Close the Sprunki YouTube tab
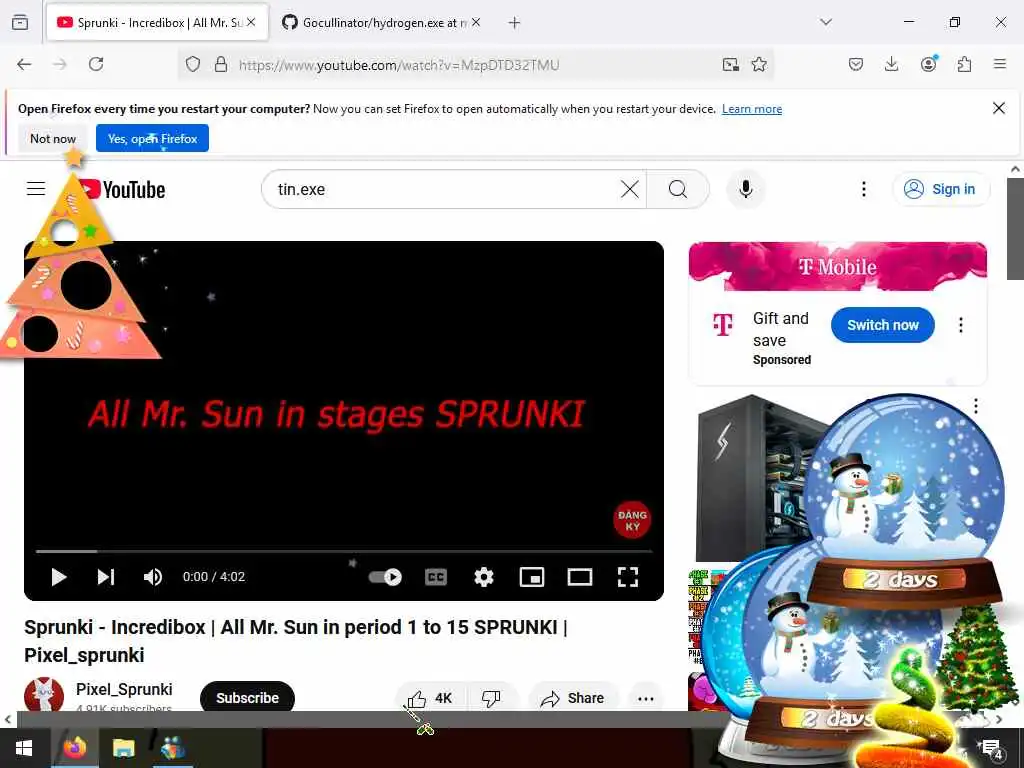Image resolution: width=1024 pixels, height=768 pixels. pyautogui.click(x=251, y=22)
